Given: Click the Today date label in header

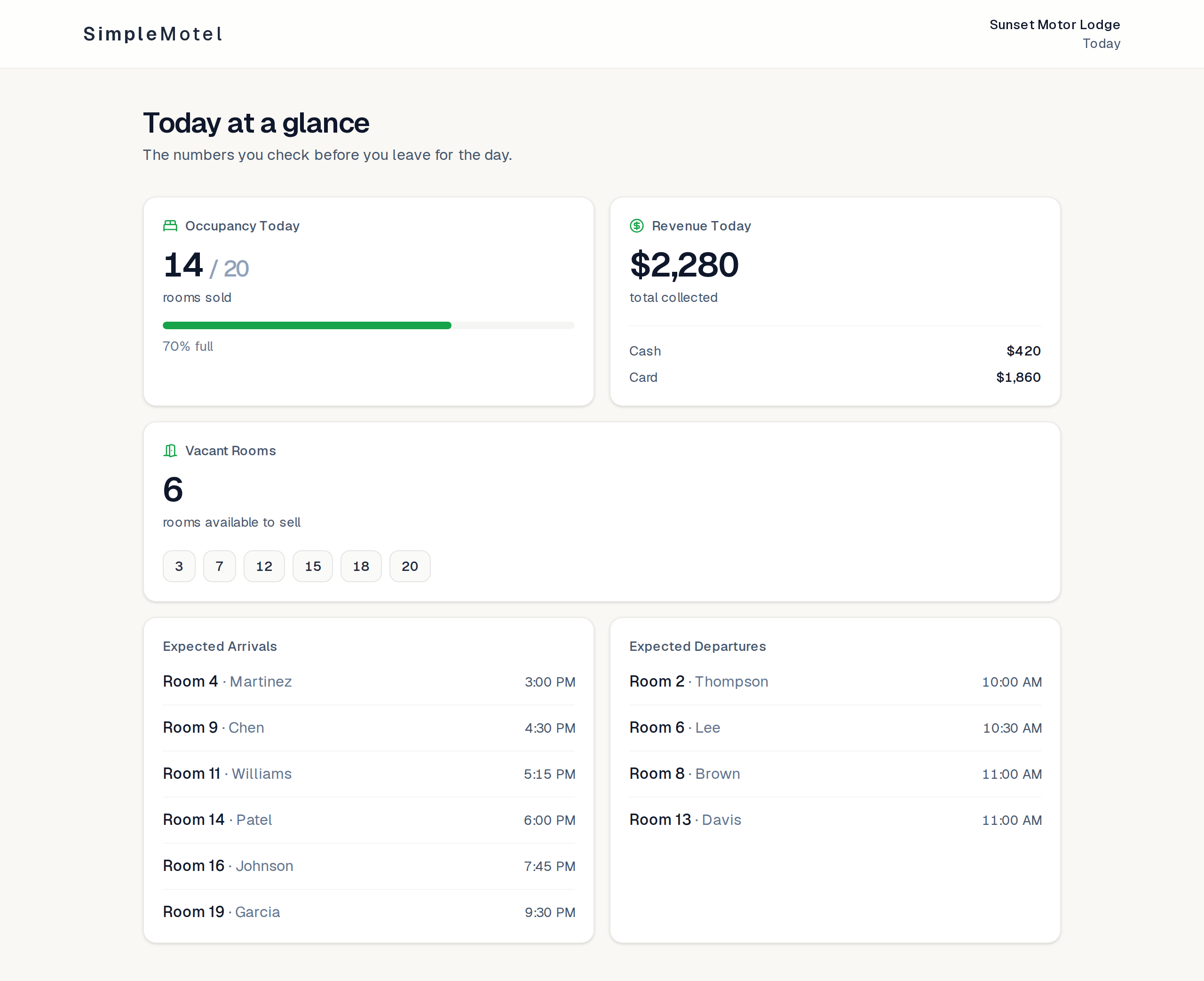Looking at the screenshot, I should click(1101, 44).
